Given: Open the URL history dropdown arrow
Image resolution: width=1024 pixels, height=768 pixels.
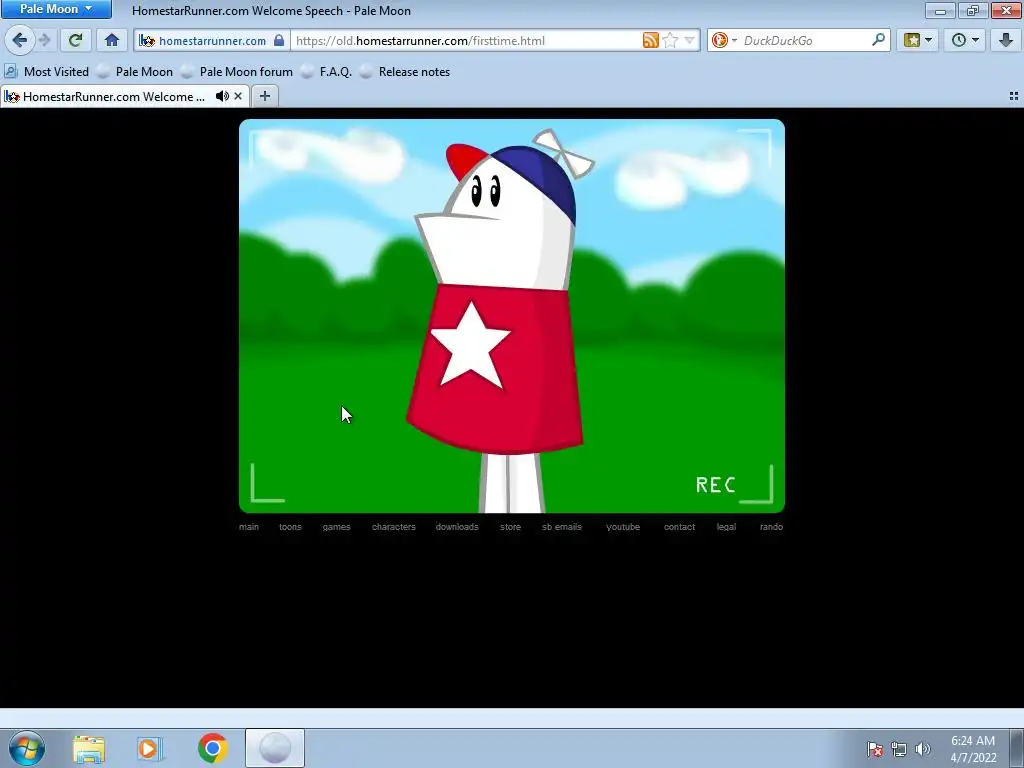Looking at the screenshot, I should (x=690, y=40).
